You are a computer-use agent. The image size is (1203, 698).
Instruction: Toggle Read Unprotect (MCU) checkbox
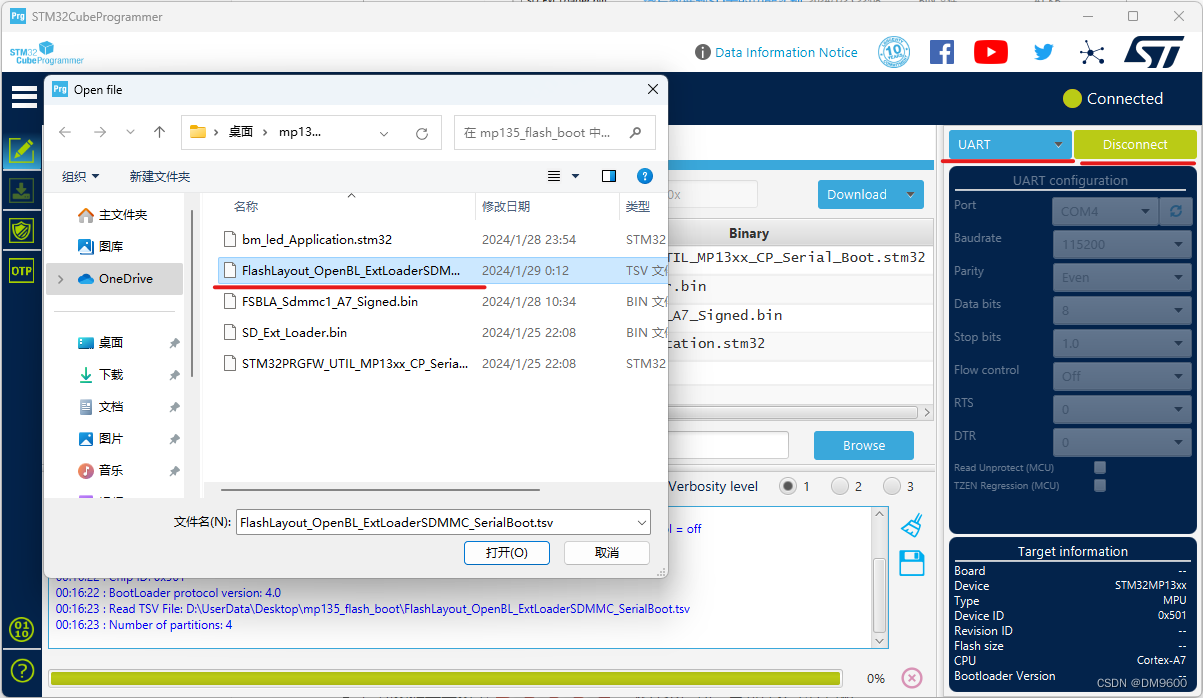(1100, 467)
